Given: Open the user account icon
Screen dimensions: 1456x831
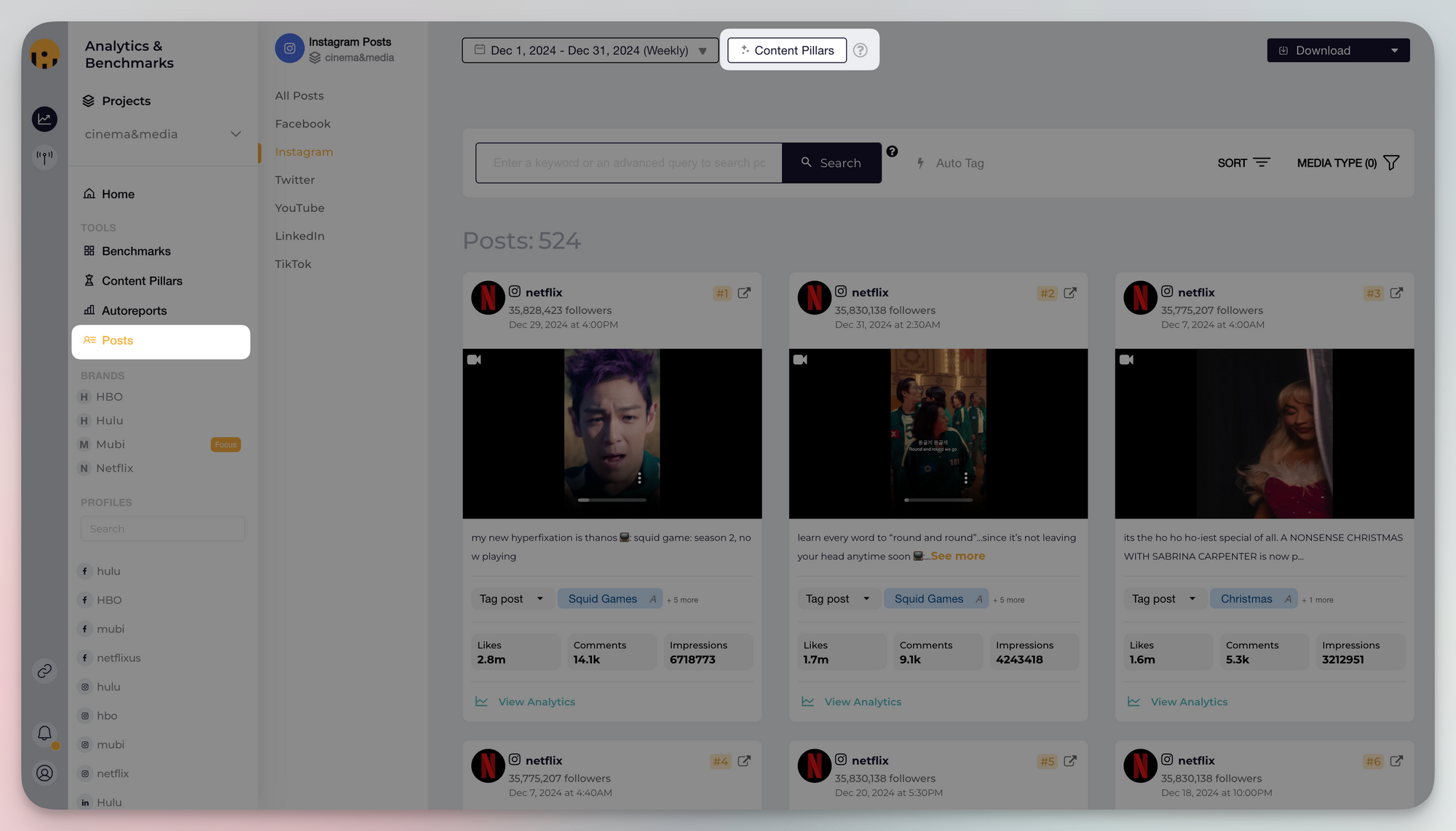Looking at the screenshot, I should point(44,773).
